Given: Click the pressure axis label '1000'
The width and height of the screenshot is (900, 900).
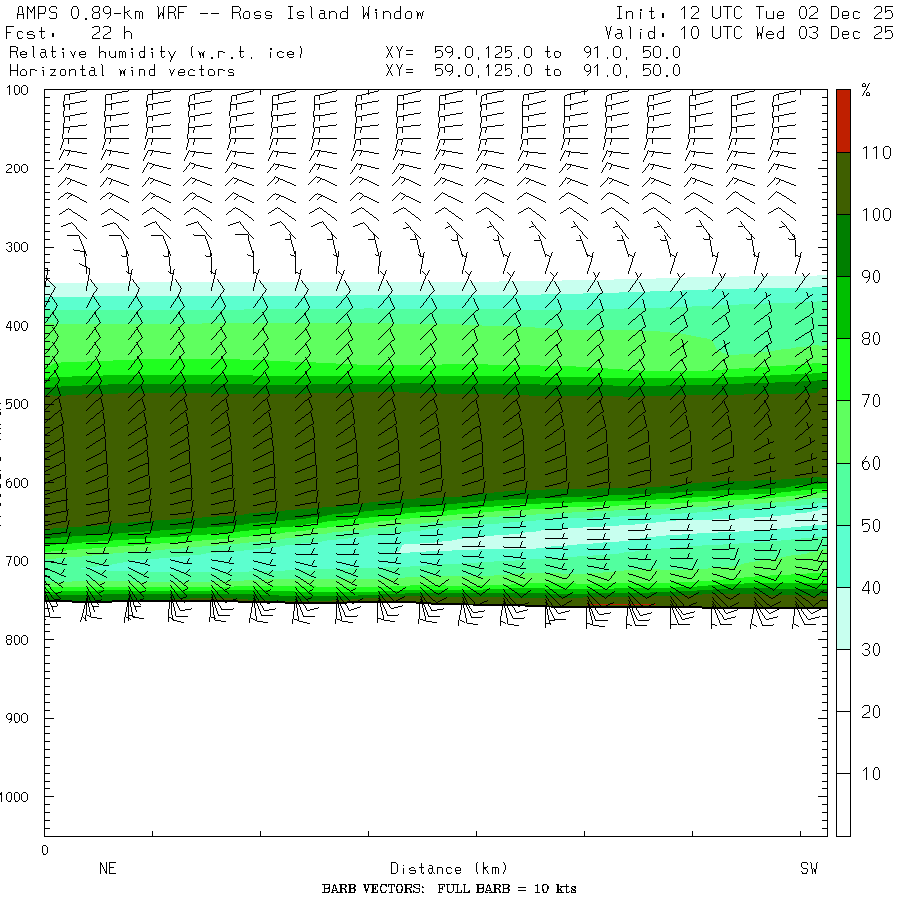Looking at the screenshot, I should tap(14, 797).
